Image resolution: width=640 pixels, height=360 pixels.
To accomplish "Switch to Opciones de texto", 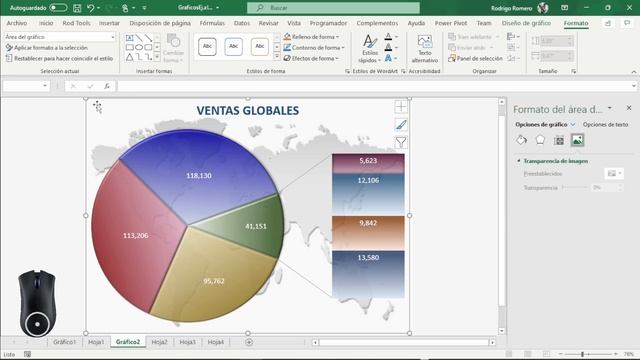I will (x=605, y=124).
